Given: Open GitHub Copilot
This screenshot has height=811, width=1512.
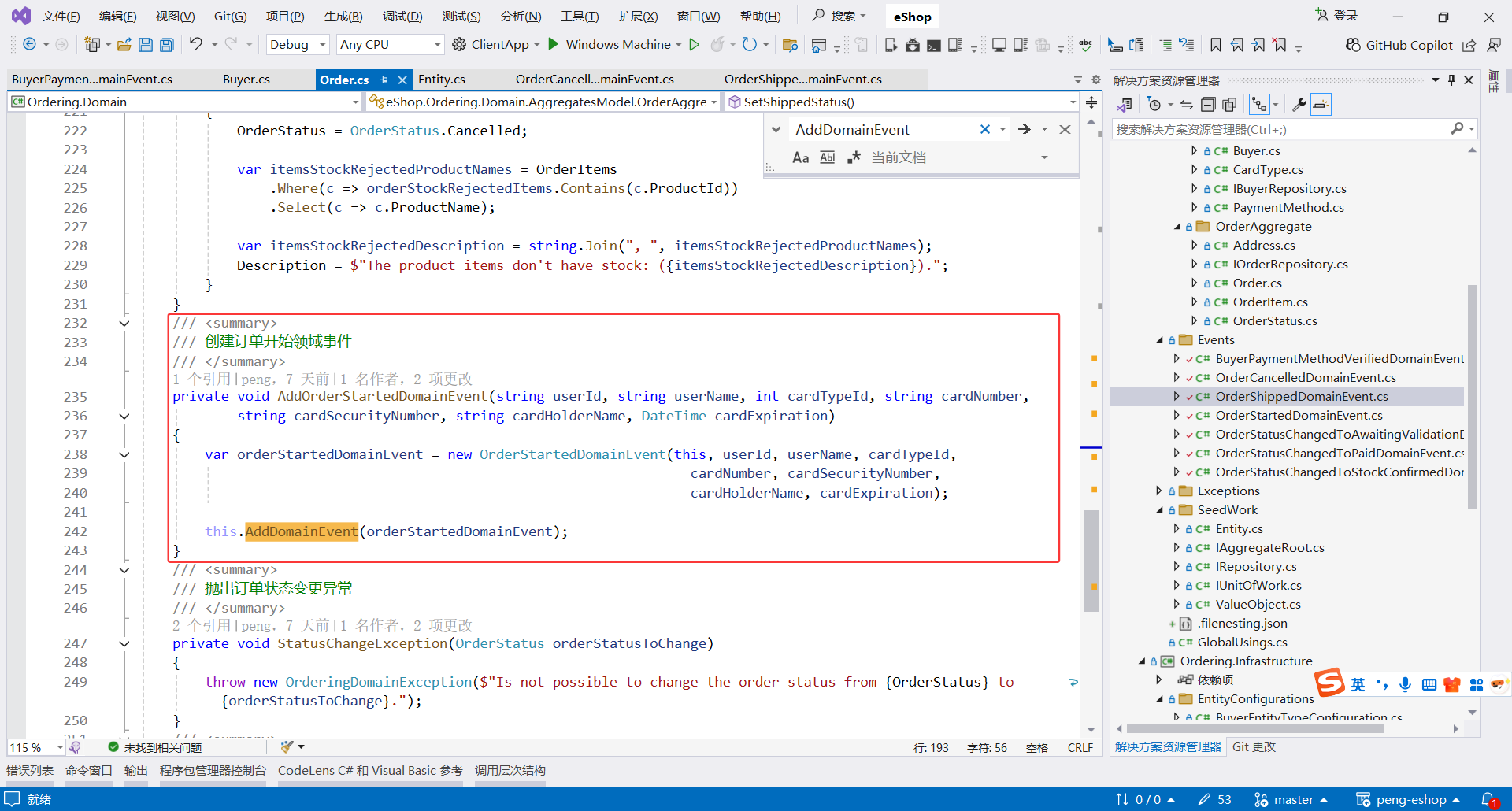Looking at the screenshot, I should click(1399, 45).
